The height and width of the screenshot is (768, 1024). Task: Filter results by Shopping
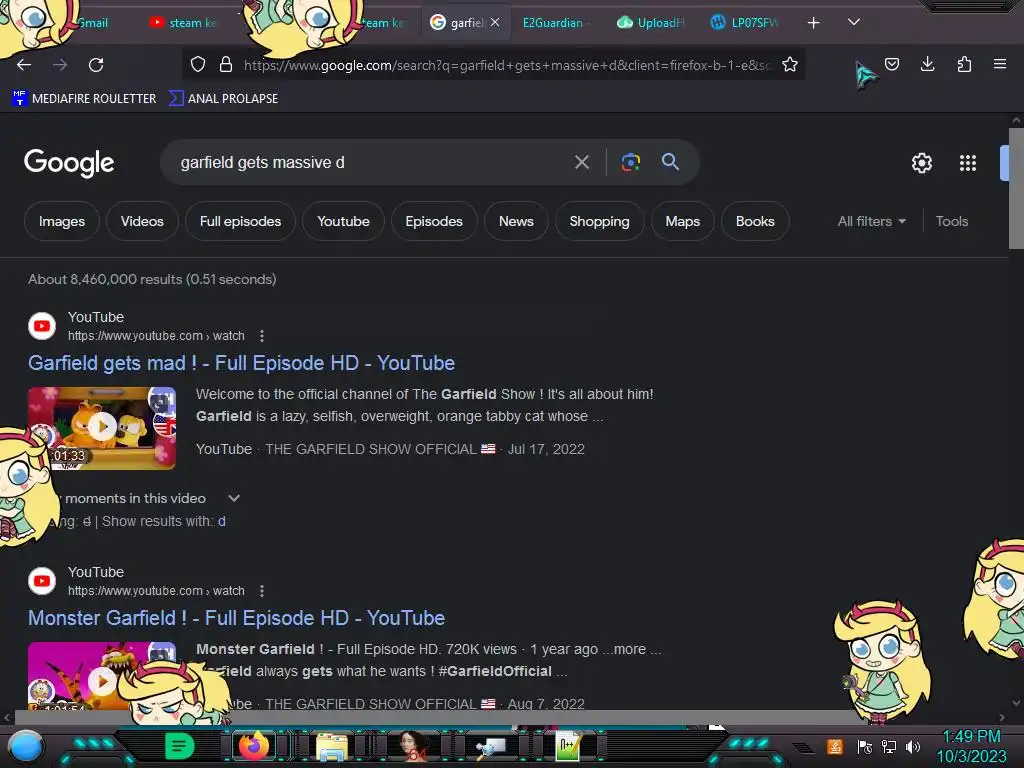tap(600, 221)
